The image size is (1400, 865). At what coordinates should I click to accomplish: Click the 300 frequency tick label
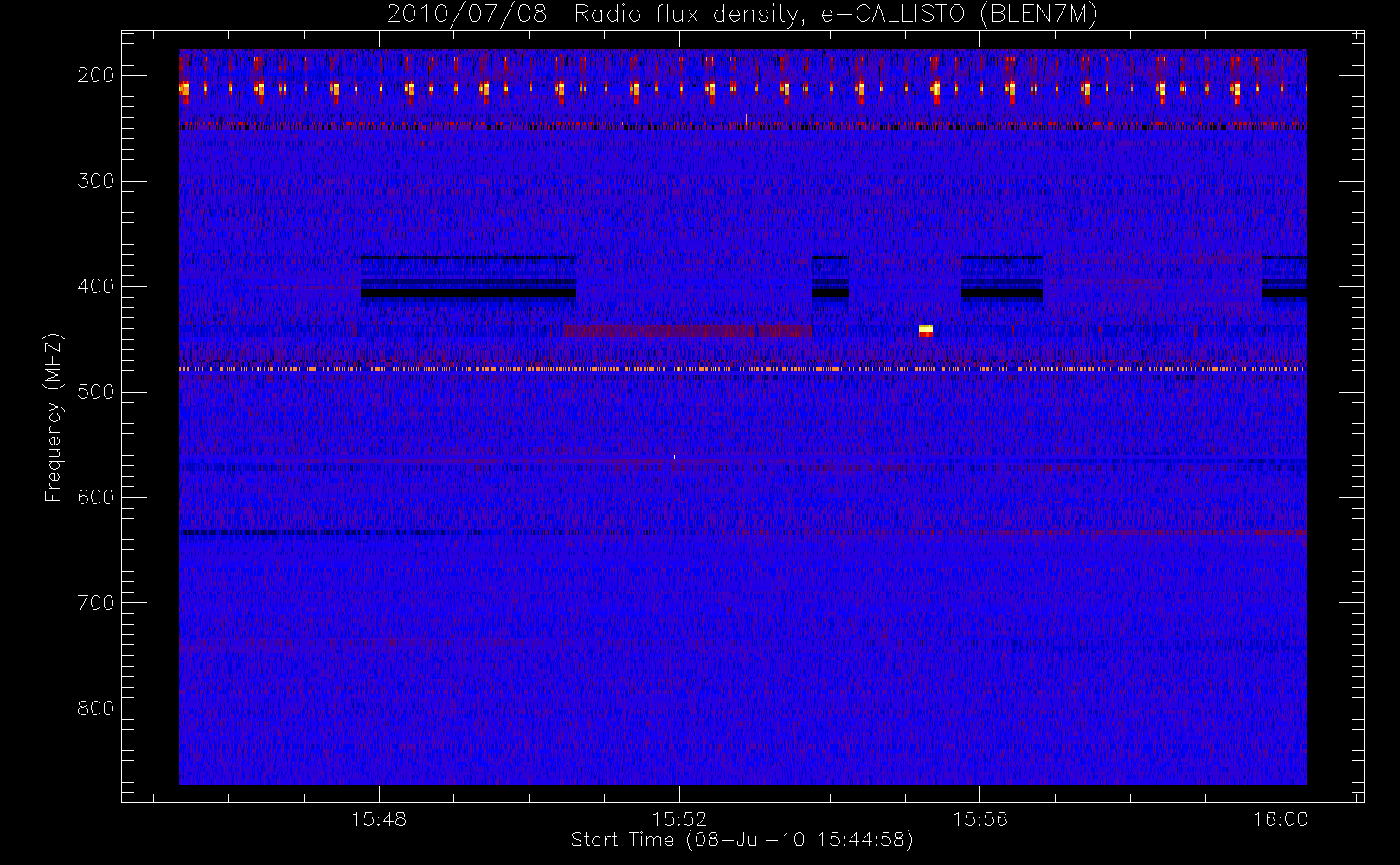[x=95, y=181]
